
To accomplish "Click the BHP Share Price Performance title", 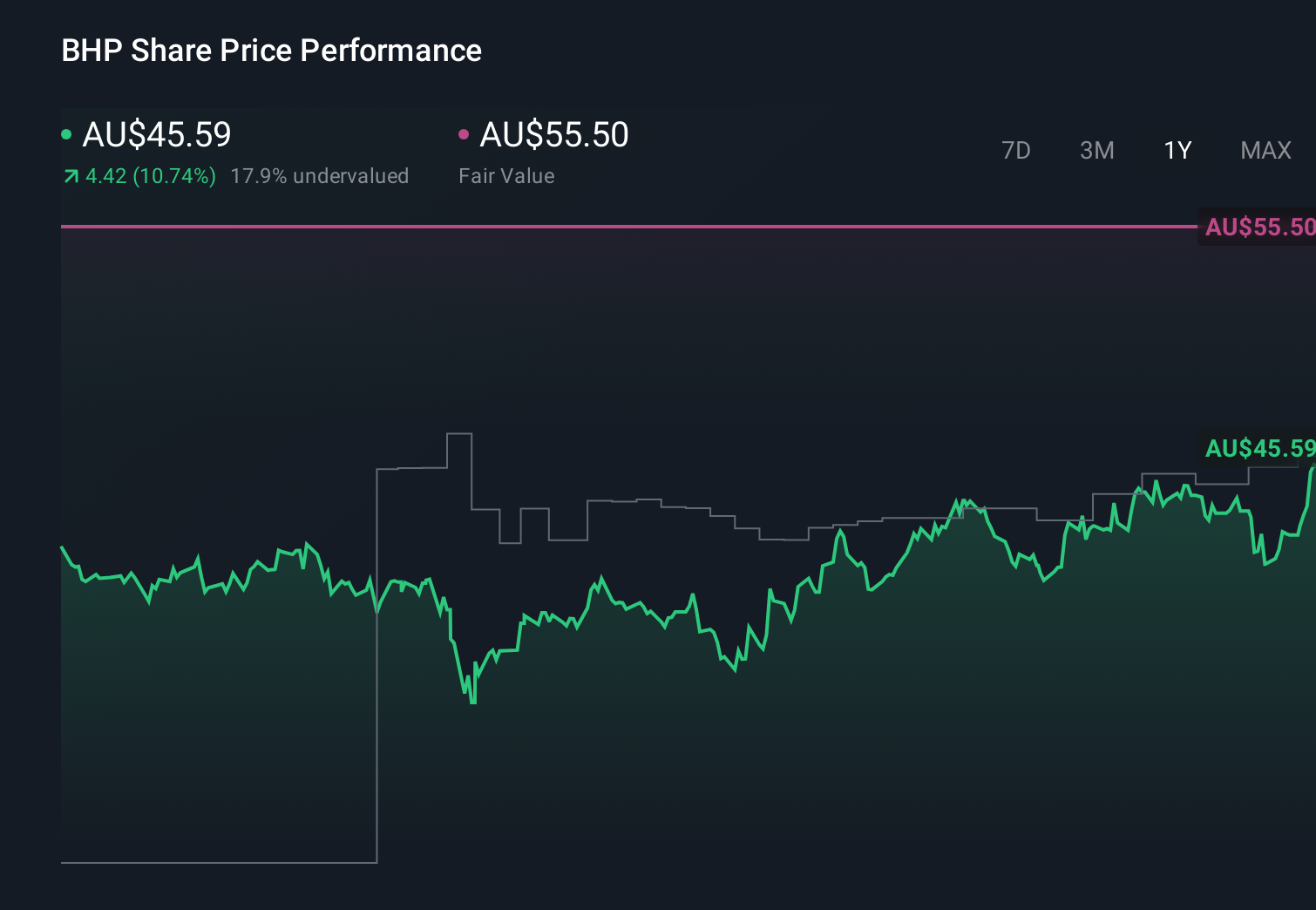I will [x=271, y=51].
